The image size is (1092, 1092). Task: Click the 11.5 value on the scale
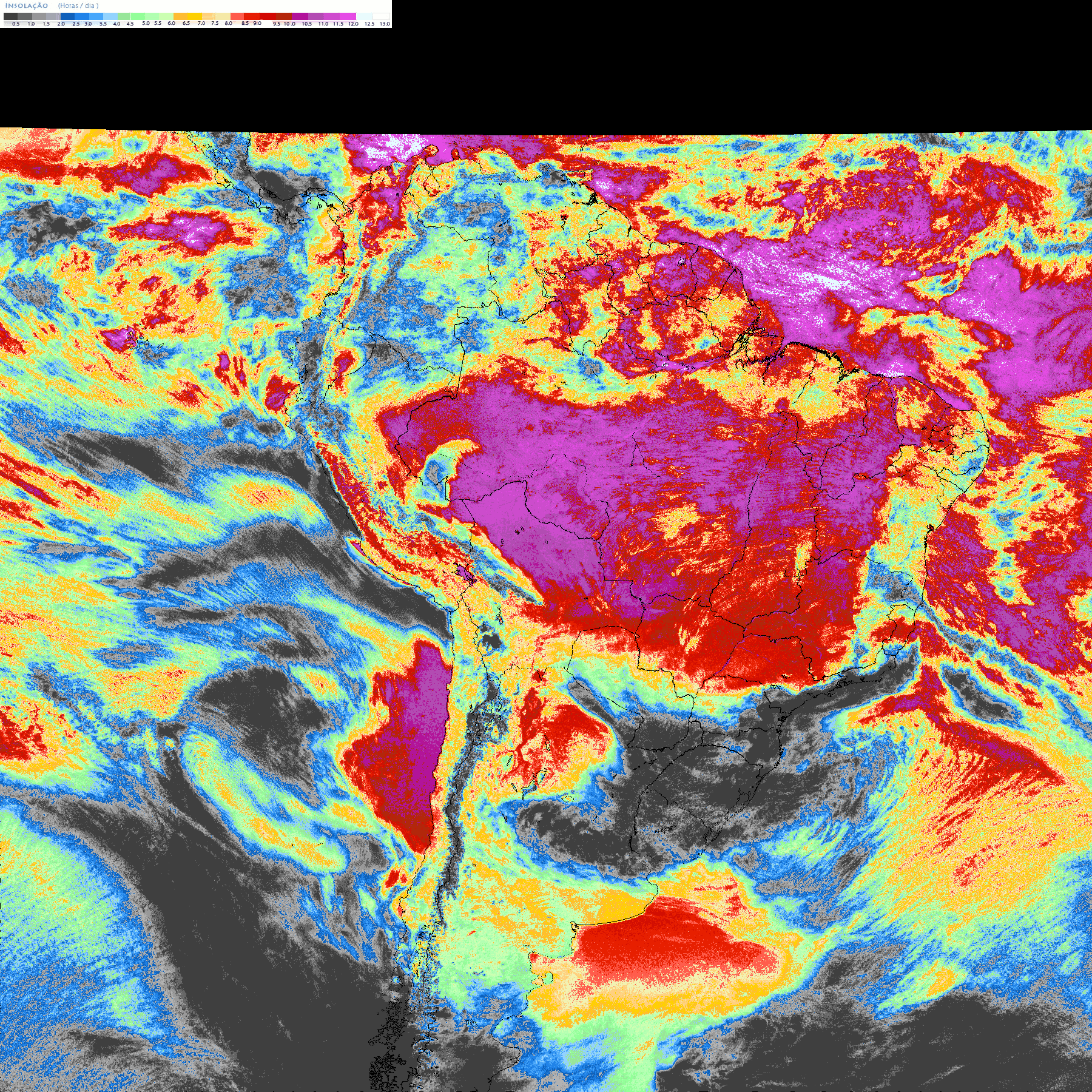point(338,24)
